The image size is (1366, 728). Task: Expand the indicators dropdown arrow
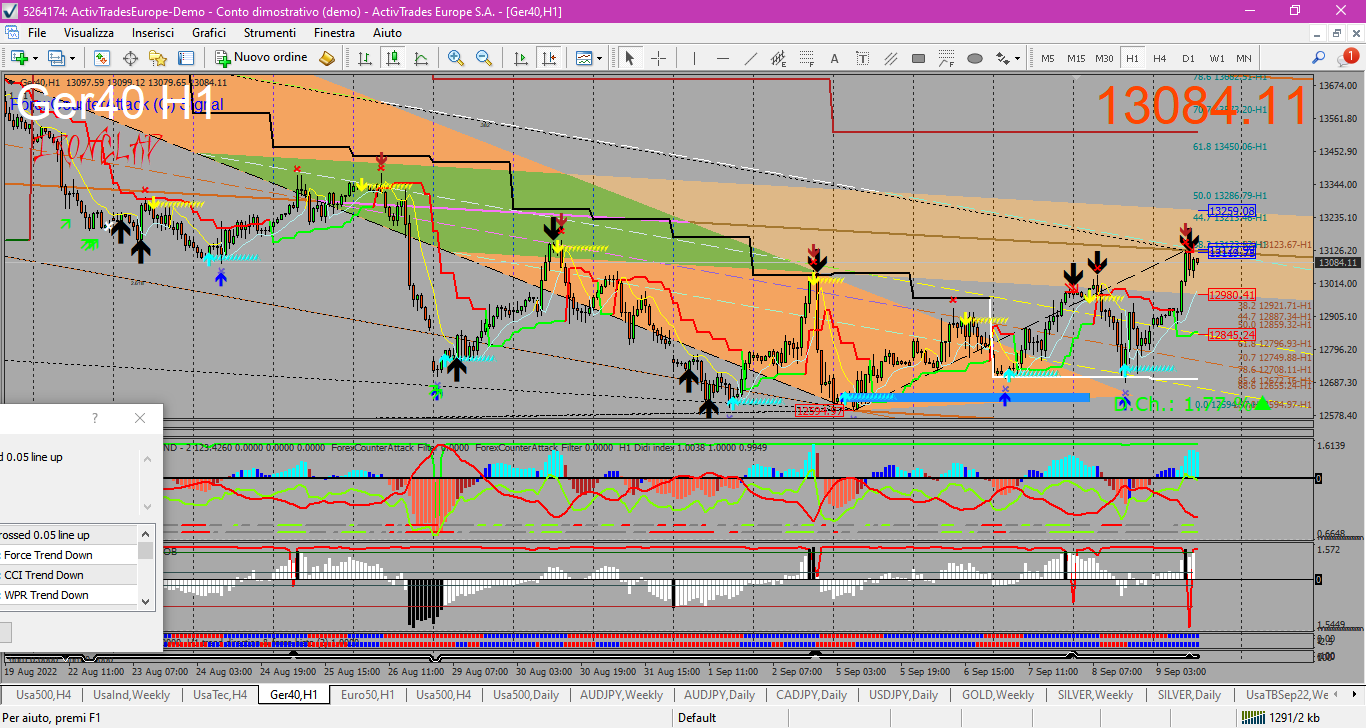600,58
